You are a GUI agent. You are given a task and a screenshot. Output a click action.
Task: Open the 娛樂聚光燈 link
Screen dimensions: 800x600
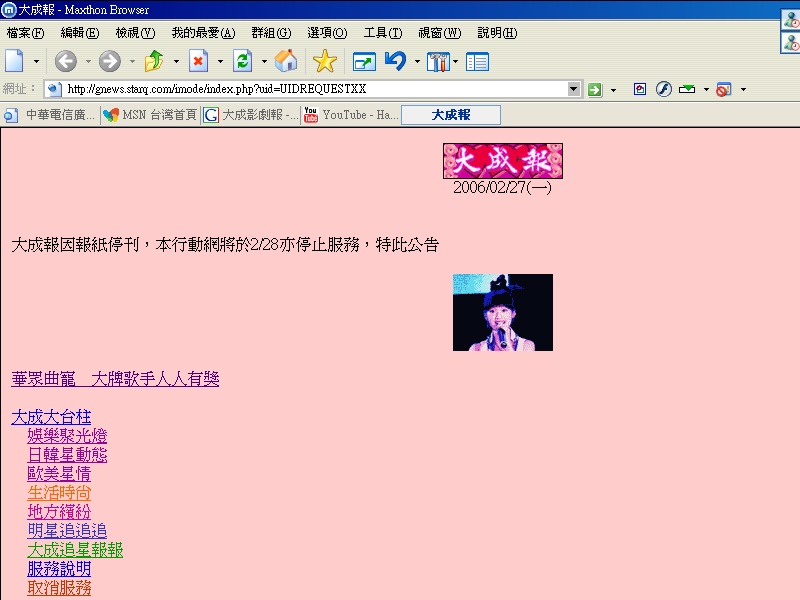pos(67,436)
